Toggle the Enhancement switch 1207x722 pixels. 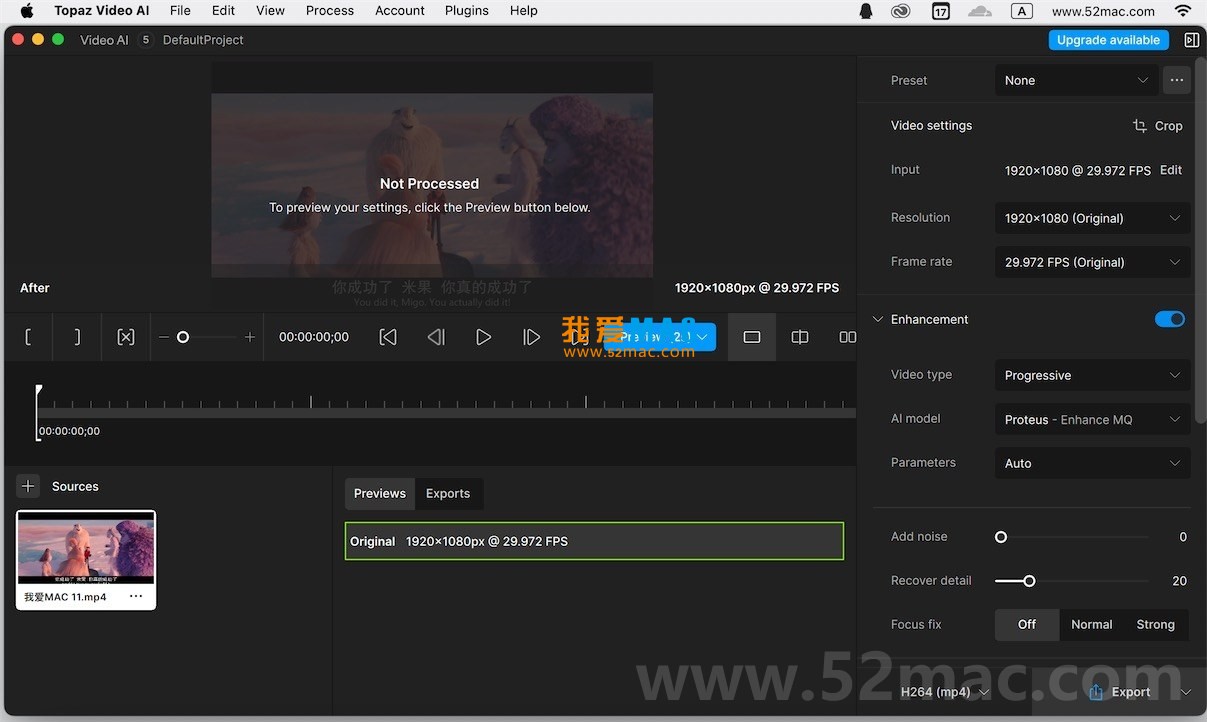tap(1170, 319)
